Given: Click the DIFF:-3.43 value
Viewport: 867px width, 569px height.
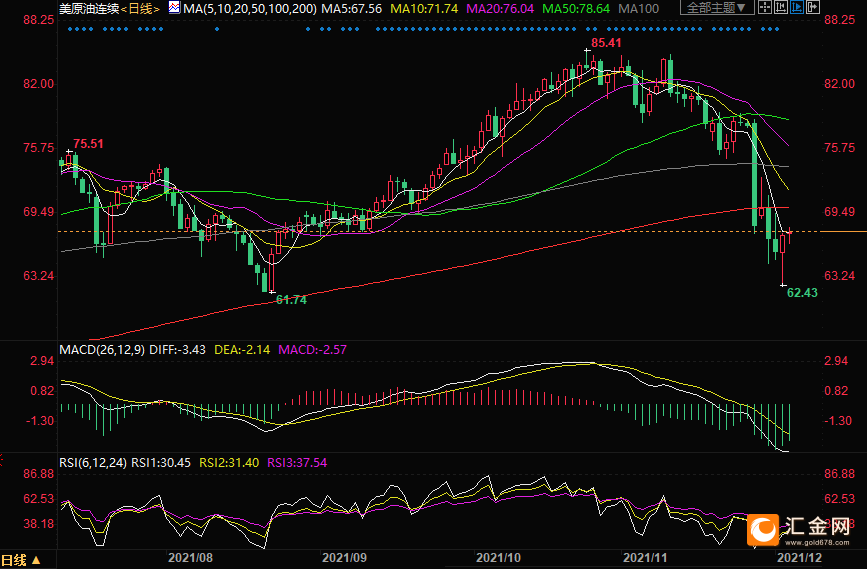Looking at the screenshot, I should pyautogui.click(x=177, y=350).
